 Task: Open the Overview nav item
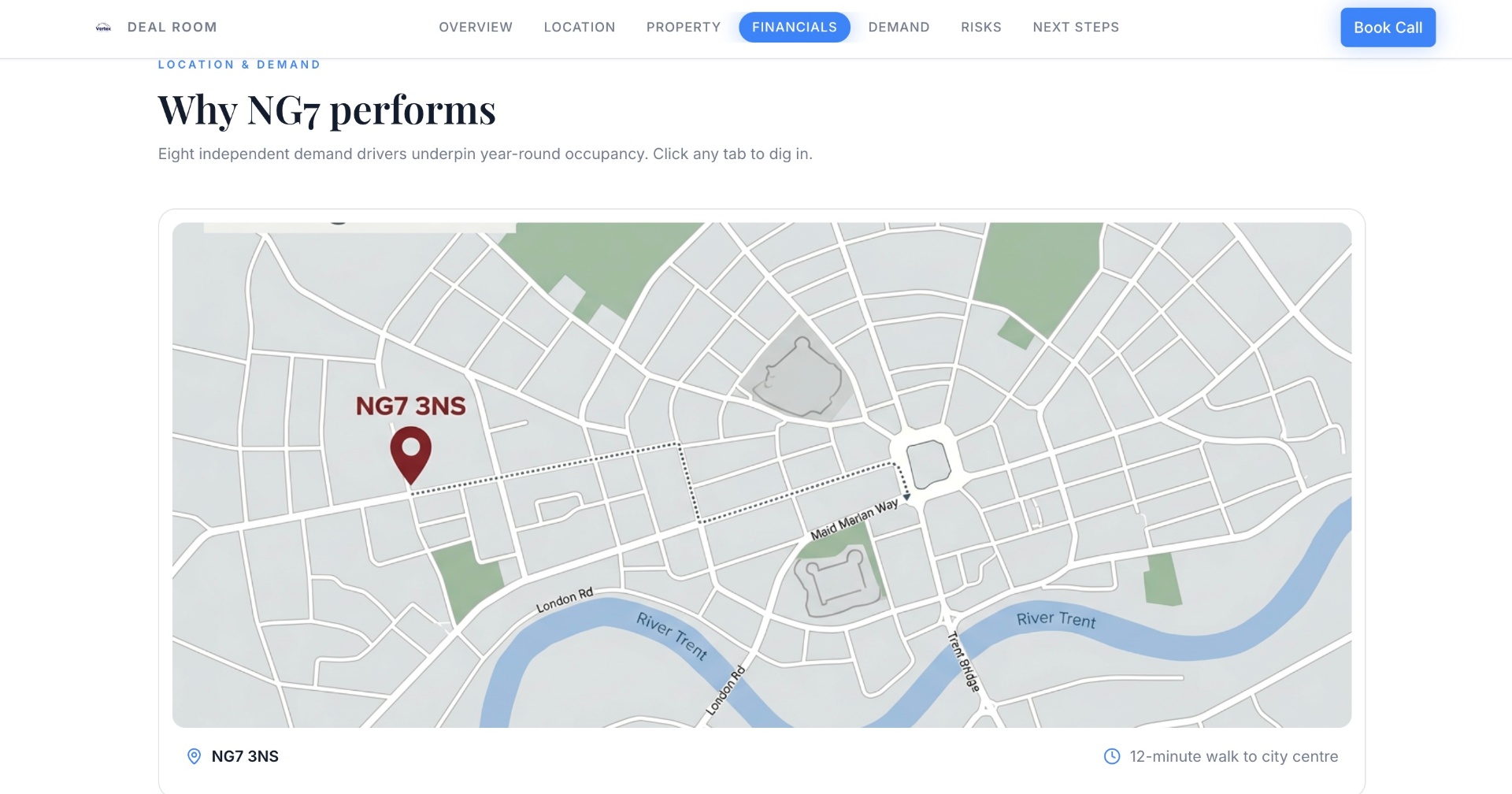(476, 27)
